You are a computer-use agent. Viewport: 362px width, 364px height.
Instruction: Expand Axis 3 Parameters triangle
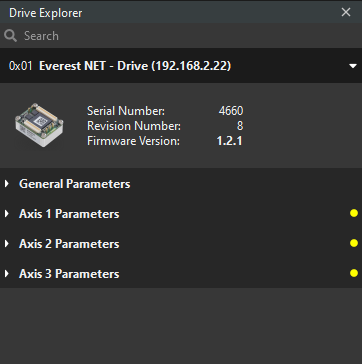tap(7, 274)
